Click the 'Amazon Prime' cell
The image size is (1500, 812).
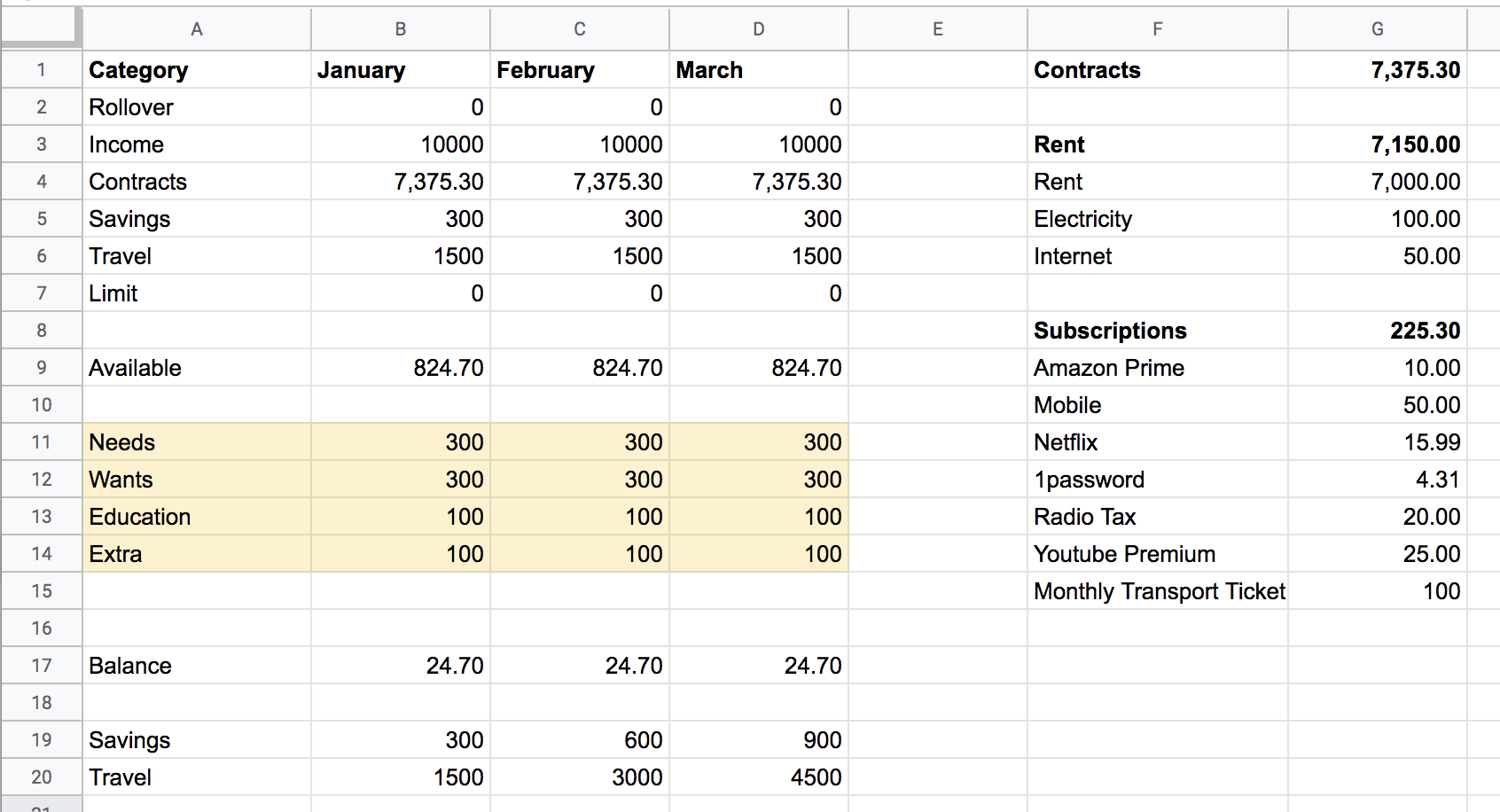1158,368
